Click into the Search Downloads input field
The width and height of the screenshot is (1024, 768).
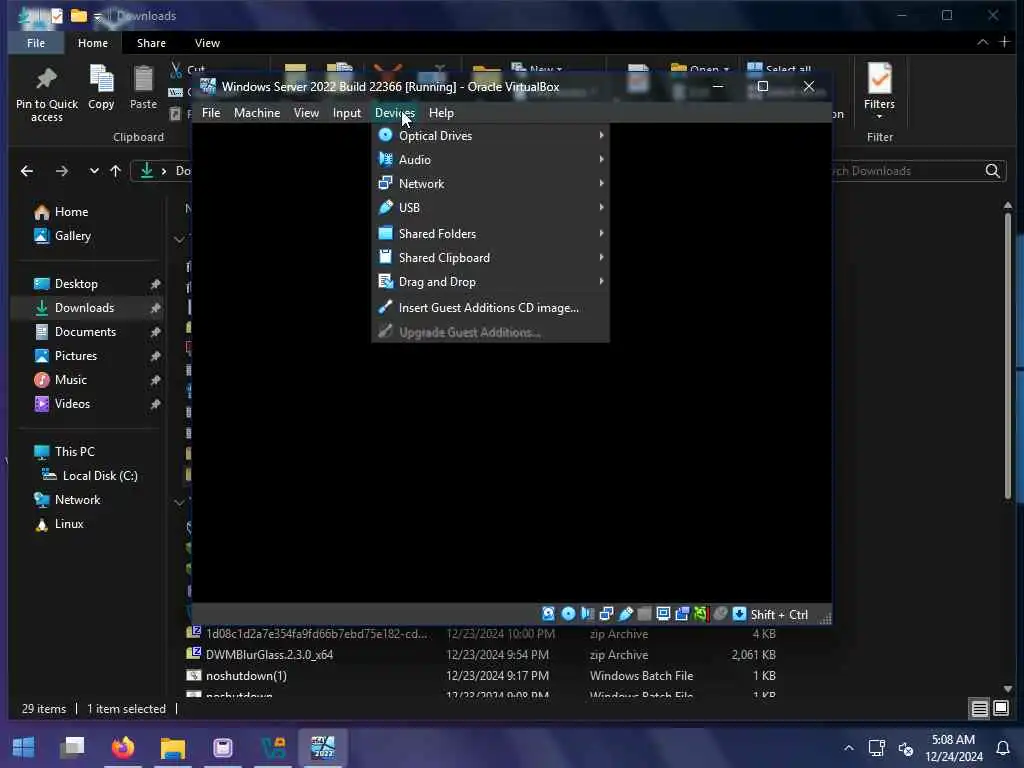point(908,171)
